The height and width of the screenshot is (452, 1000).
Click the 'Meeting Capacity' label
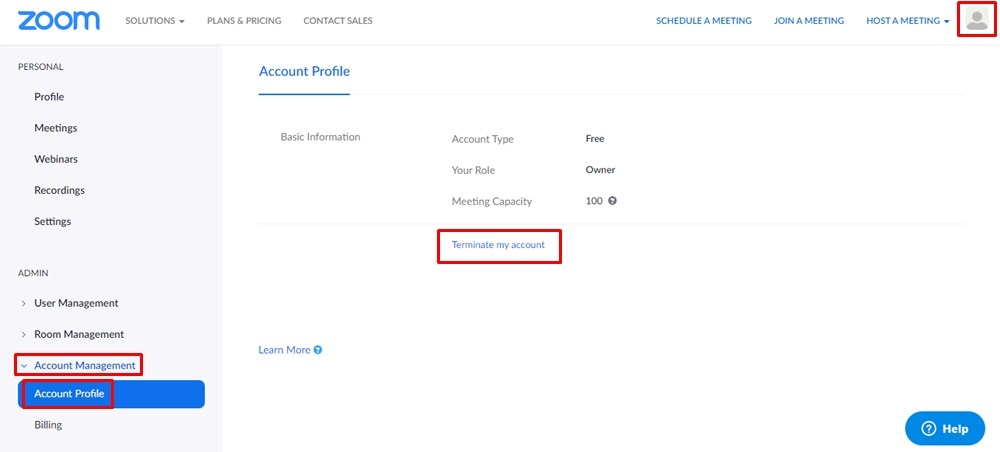(x=492, y=201)
